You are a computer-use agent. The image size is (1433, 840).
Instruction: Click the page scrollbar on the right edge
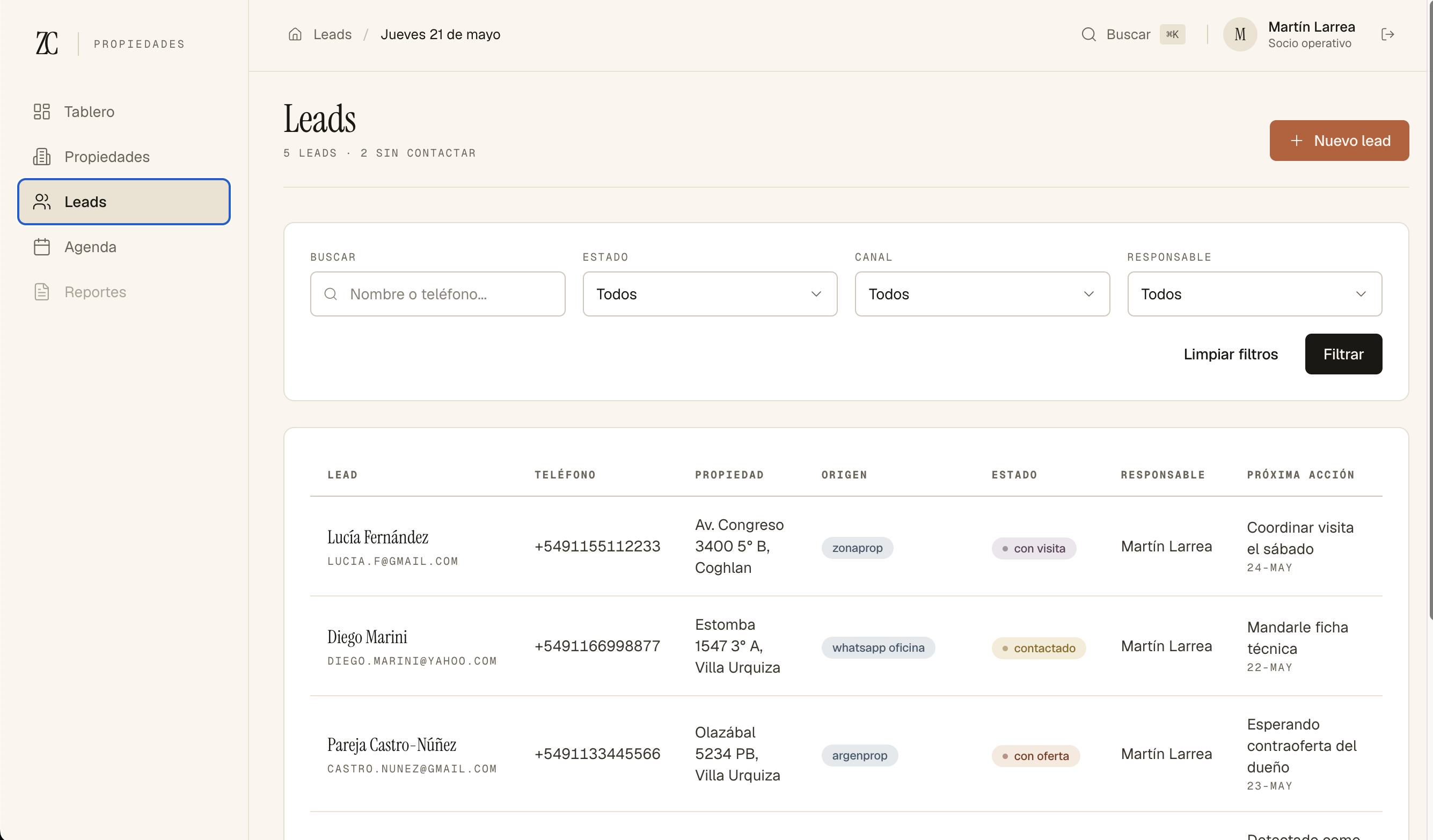[x=1431, y=310]
